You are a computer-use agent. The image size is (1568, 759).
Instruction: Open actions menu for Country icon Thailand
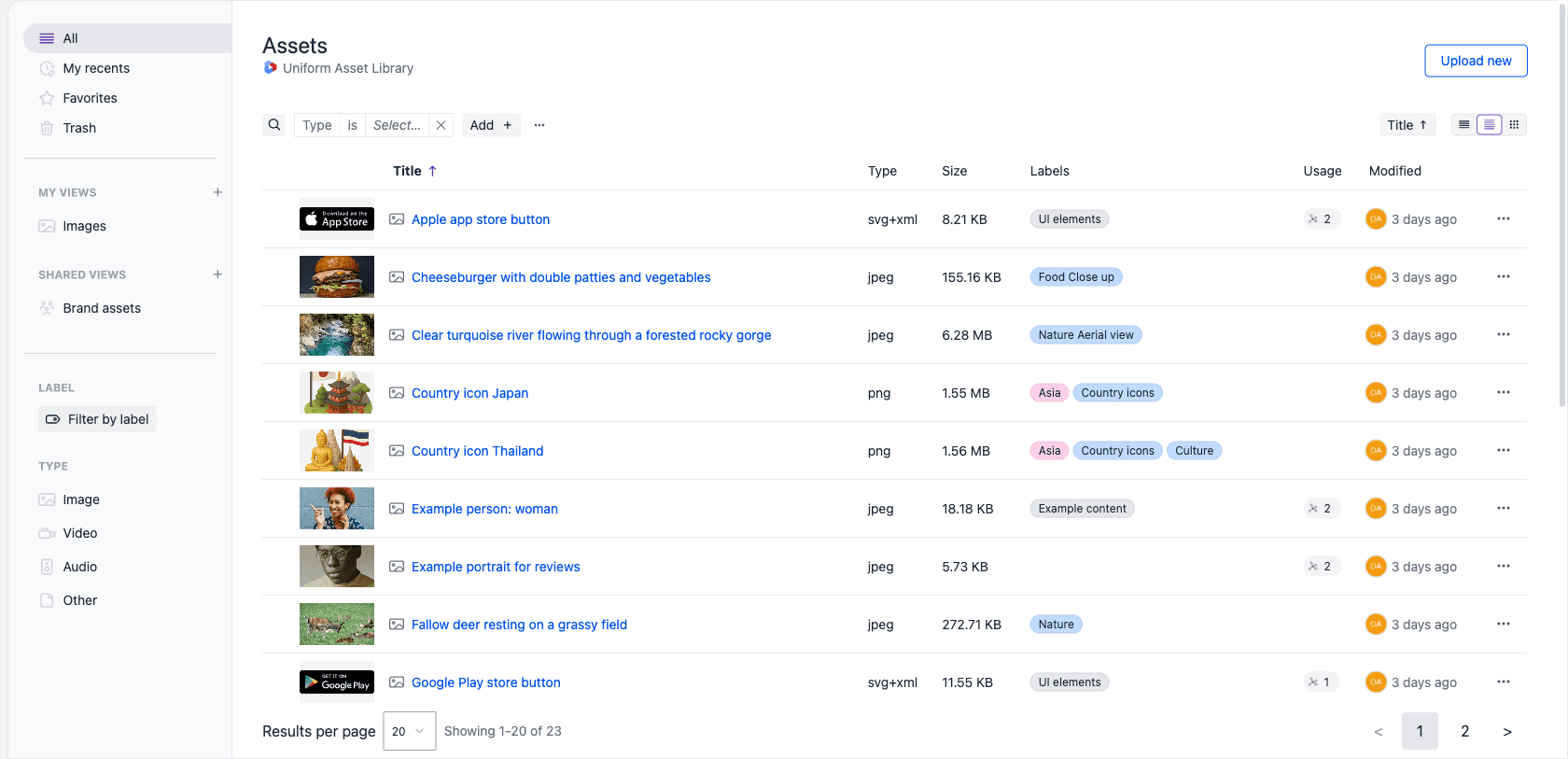pos(1504,450)
